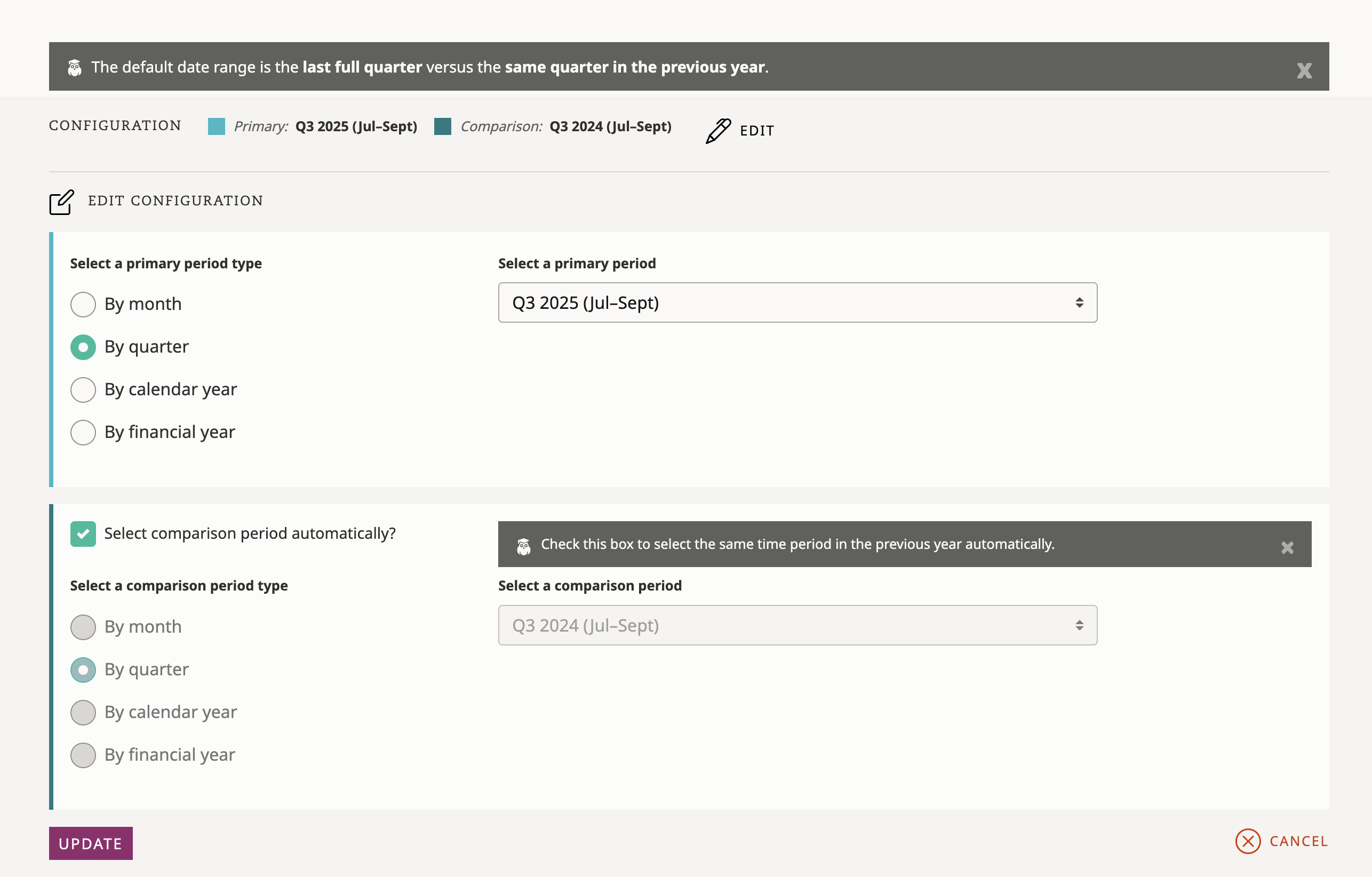Choose By calendar year for primary period

pos(83,390)
